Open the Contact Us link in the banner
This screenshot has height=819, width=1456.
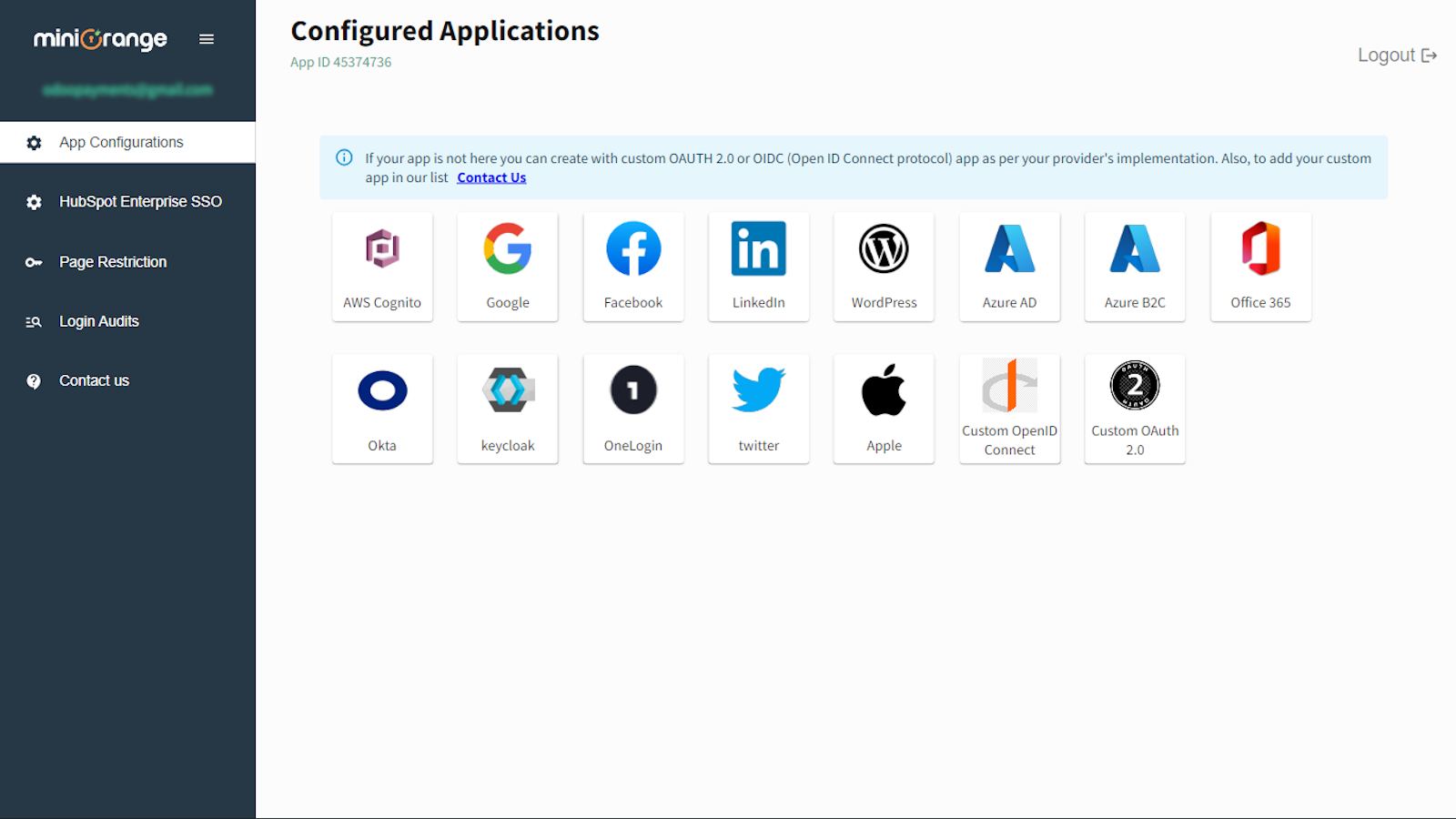pos(490,177)
